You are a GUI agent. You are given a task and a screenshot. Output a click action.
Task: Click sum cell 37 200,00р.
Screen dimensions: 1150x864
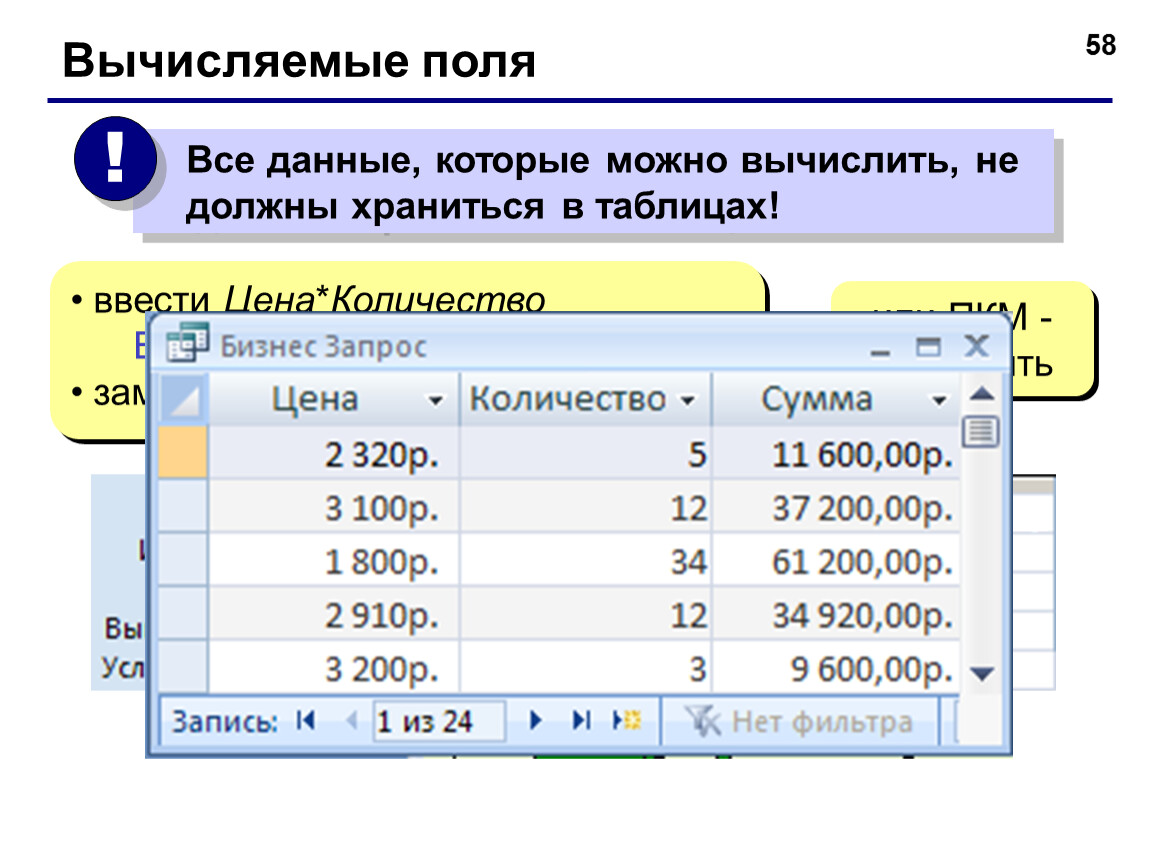836,508
